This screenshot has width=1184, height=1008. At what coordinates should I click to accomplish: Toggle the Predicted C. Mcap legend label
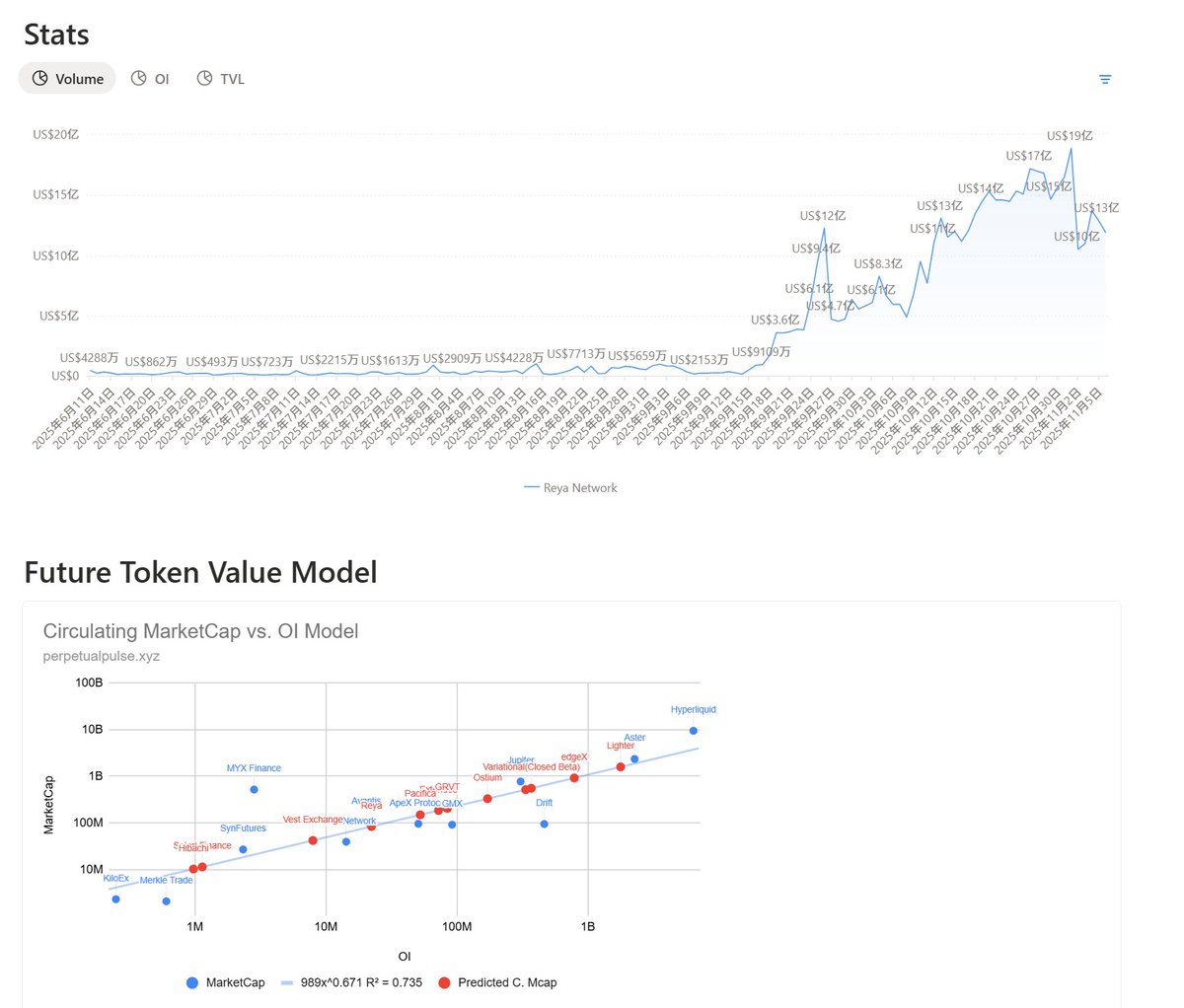point(507,982)
